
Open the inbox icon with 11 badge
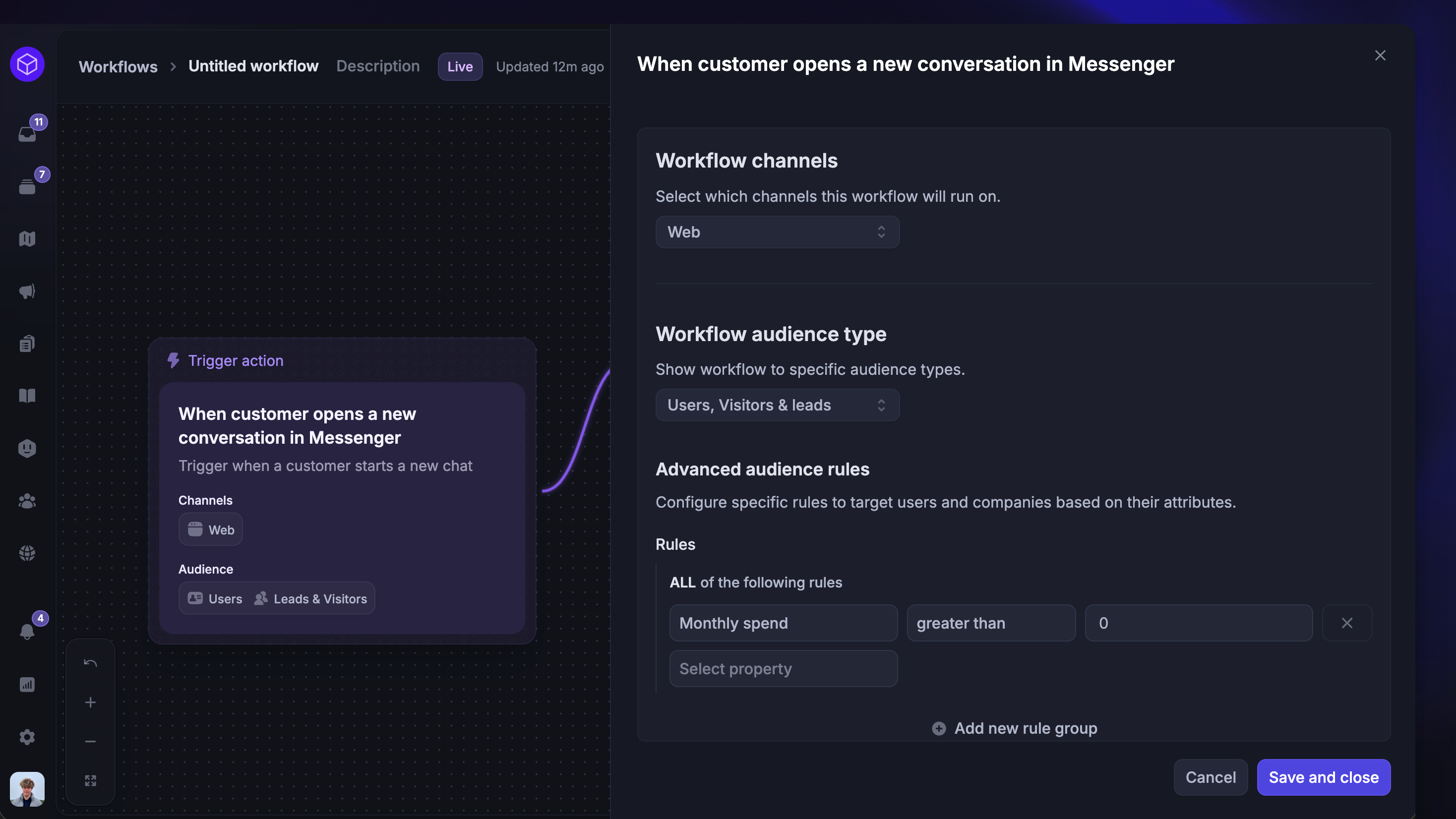tap(27, 133)
